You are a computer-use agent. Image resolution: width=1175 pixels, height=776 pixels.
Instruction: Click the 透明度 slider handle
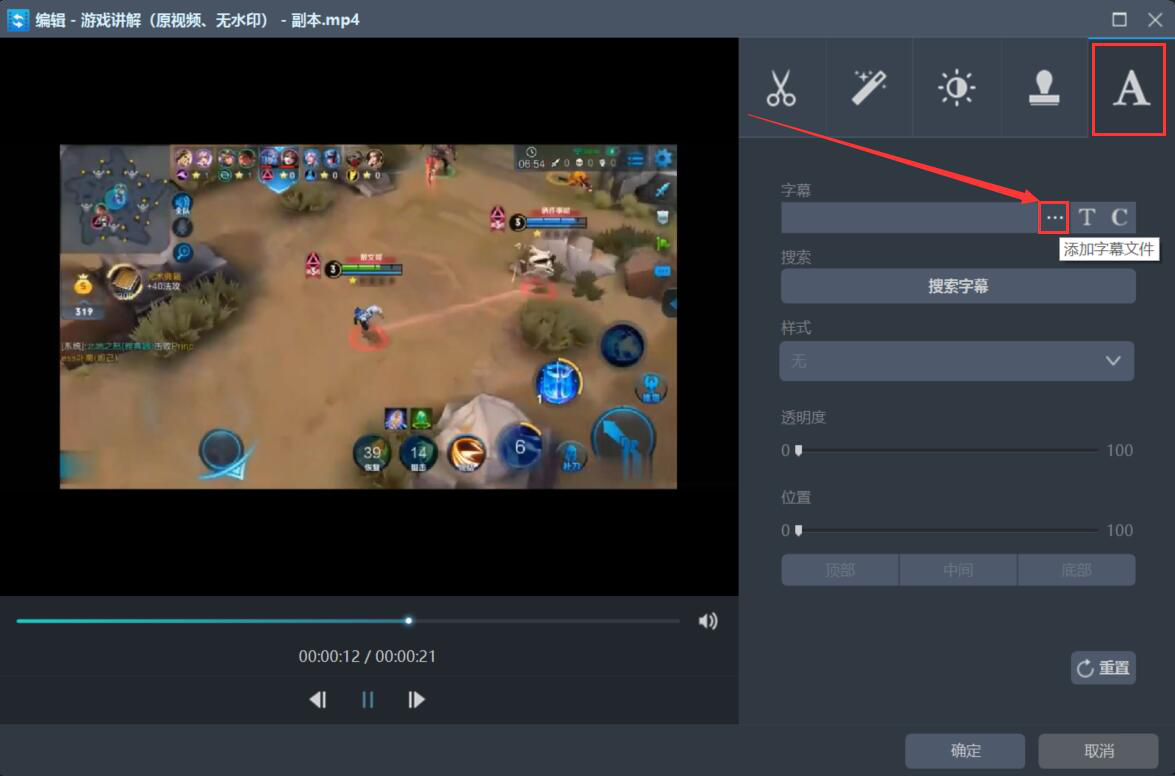point(799,450)
